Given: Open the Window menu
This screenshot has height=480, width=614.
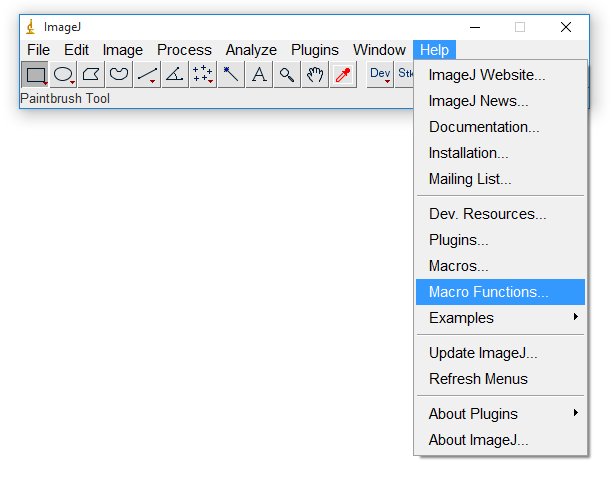Looking at the screenshot, I should [x=379, y=50].
